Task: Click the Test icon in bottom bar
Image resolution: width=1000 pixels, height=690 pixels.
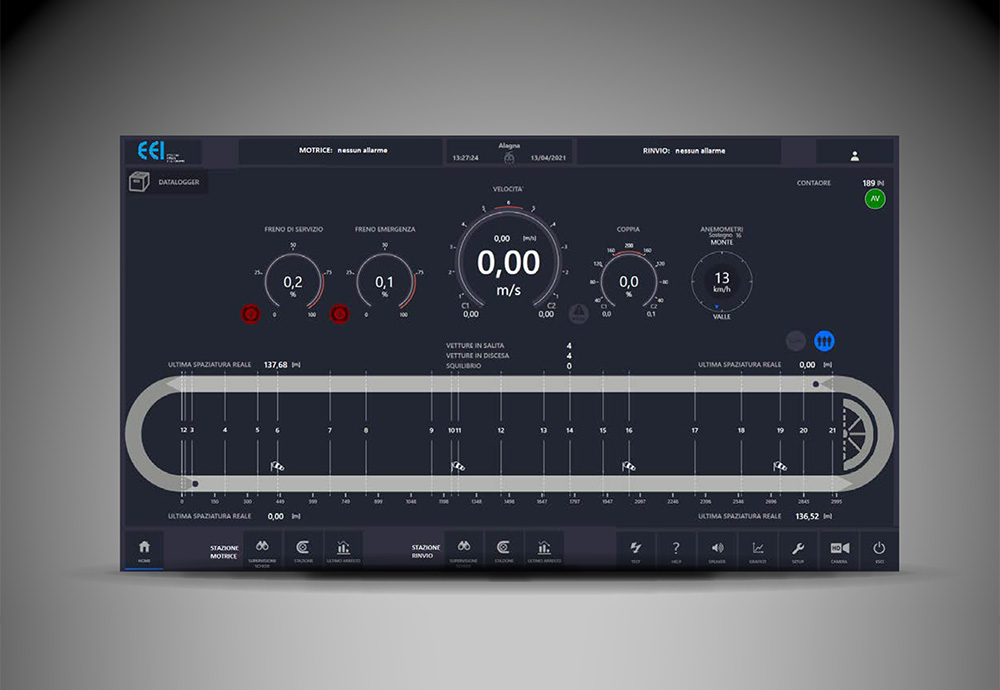Action: click(x=635, y=550)
